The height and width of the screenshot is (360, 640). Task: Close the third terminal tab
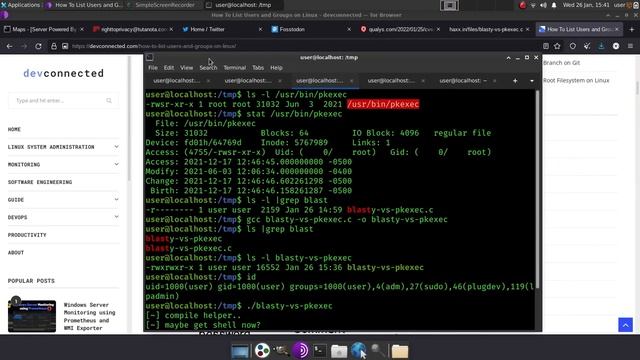[351, 81]
